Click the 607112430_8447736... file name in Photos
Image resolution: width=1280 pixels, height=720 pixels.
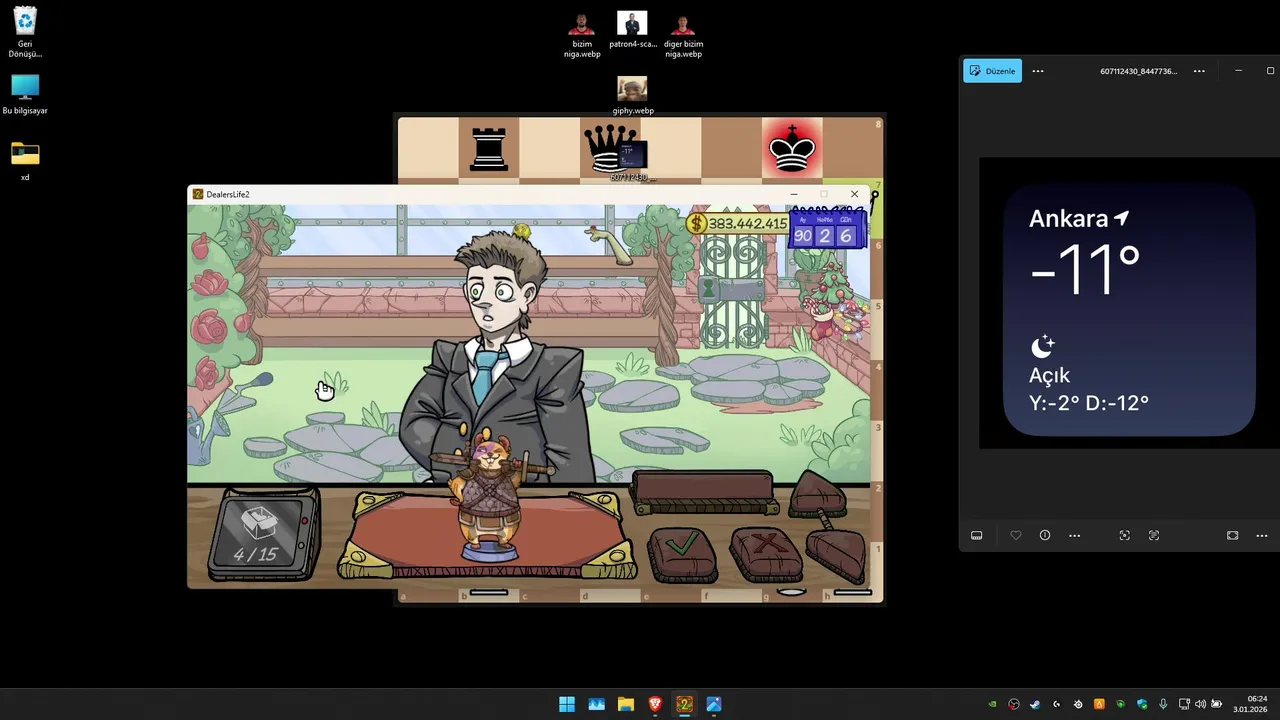point(1138,71)
